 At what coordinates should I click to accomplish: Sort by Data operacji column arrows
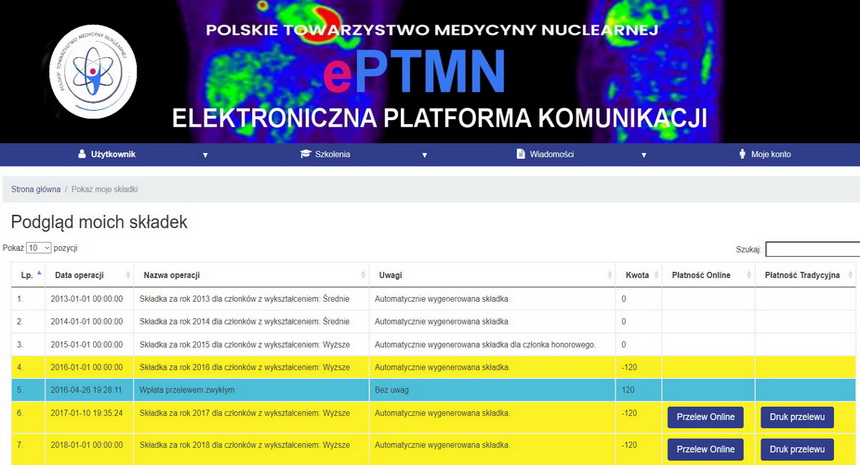(x=128, y=275)
